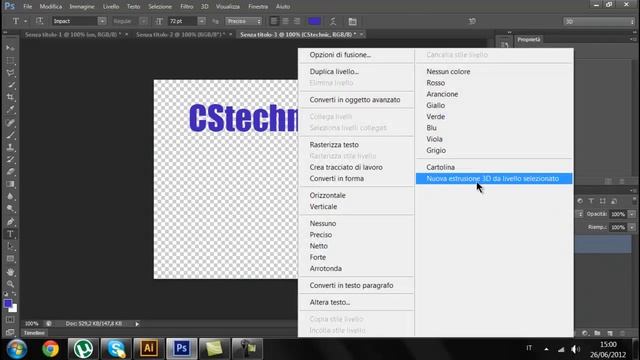Open the Proprietà panel tab
The image size is (640, 360).
tap(529, 40)
